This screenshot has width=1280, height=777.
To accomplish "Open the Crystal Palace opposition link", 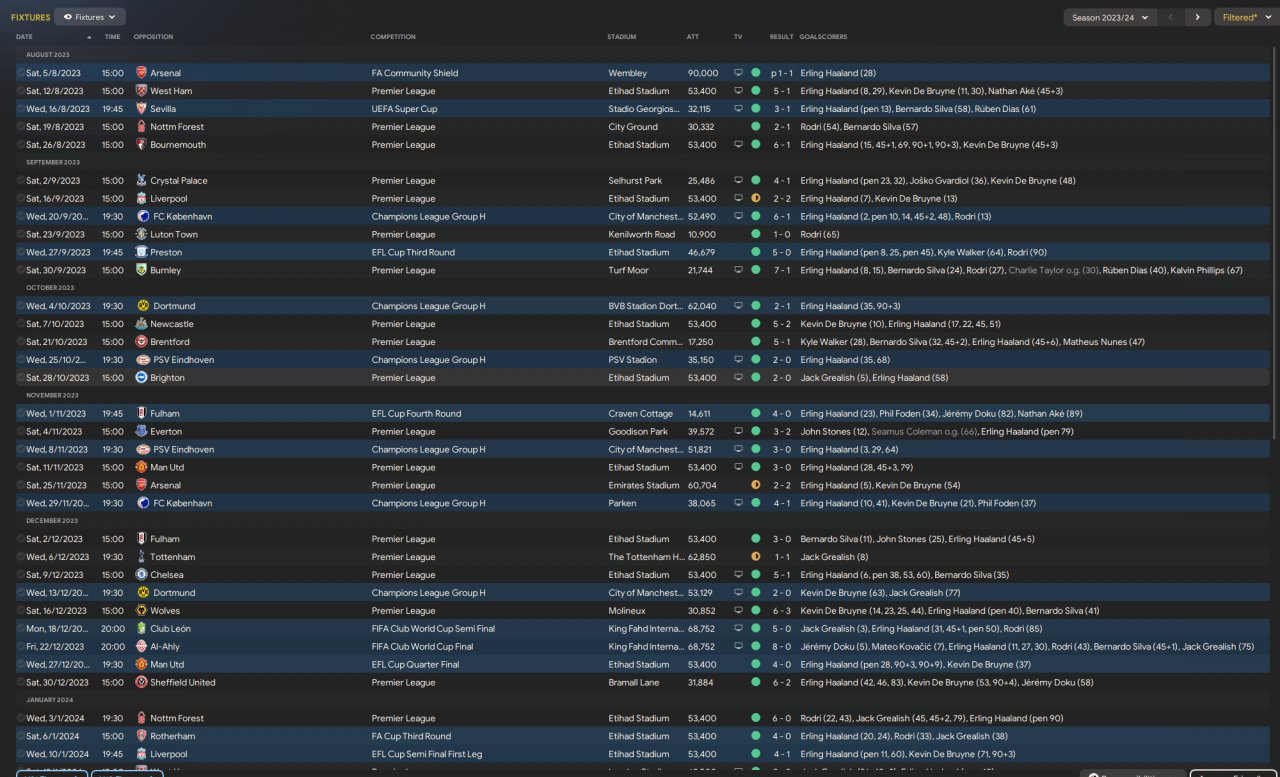I will [179, 181].
